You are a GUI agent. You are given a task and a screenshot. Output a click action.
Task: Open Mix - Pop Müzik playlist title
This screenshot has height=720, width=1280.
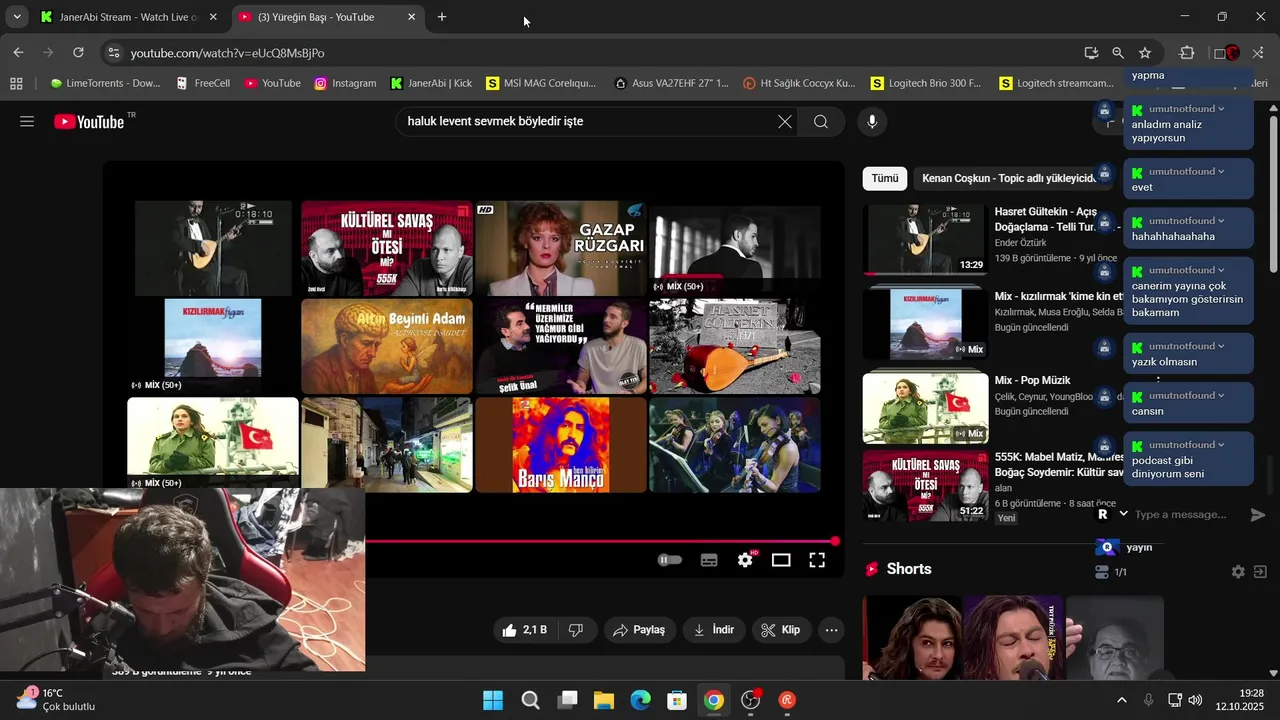(1033, 380)
